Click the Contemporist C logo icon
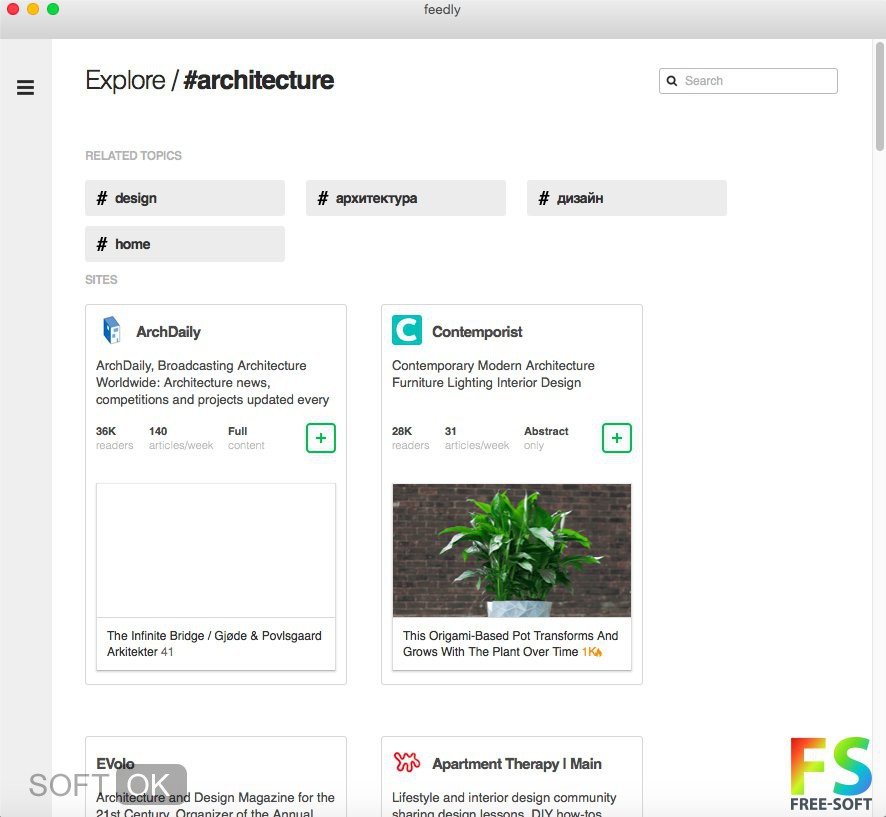This screenshot has height=817, width=886. click(407, 330)
